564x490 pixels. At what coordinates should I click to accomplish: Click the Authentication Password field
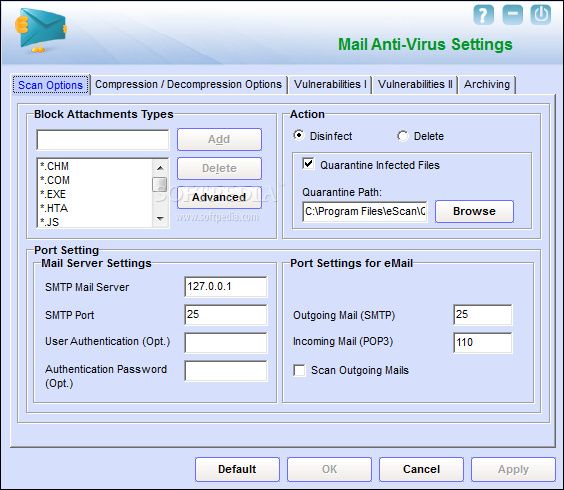[x=226, y=371]
